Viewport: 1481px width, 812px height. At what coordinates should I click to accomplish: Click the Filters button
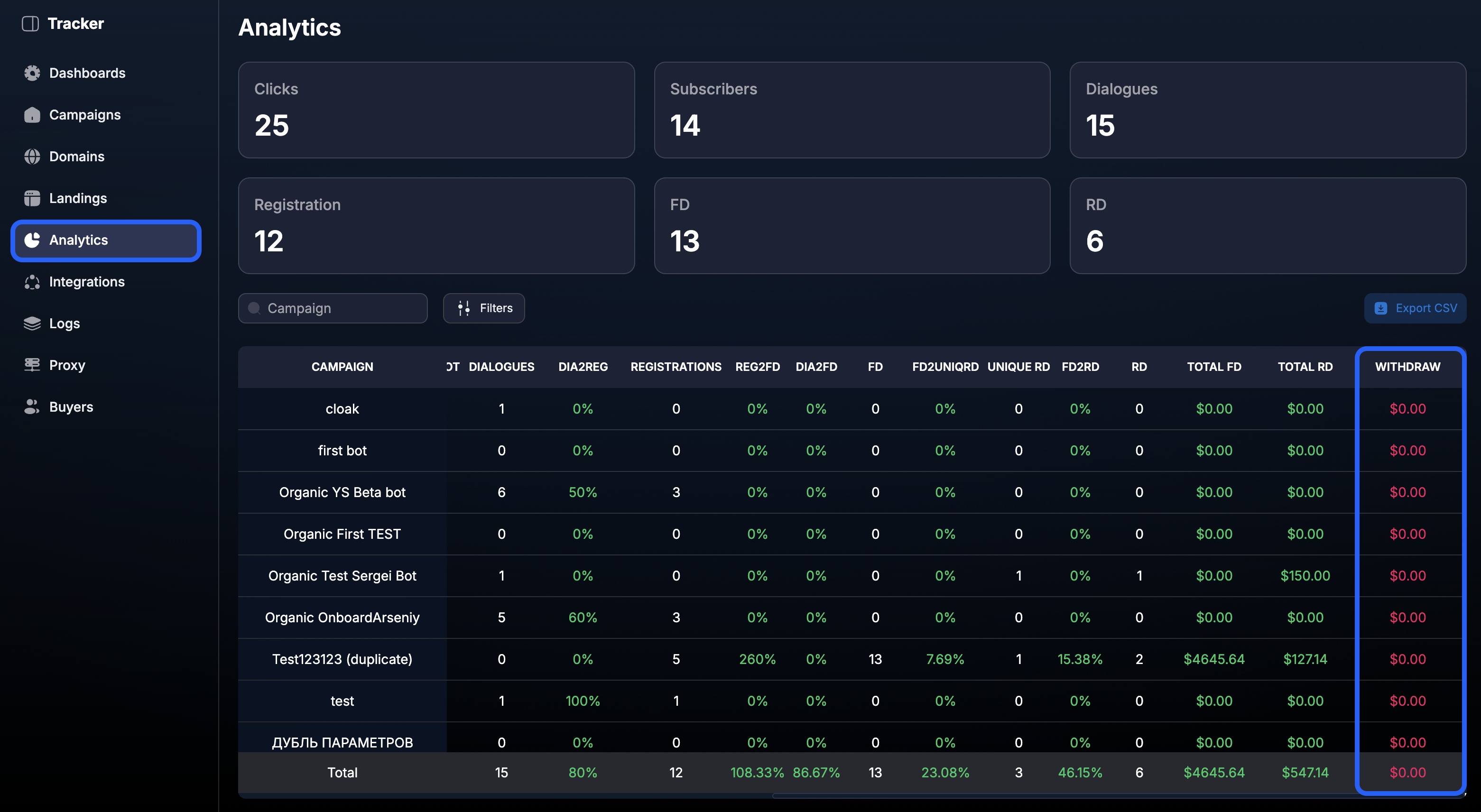pyautogui.click(x=483, y=308)
